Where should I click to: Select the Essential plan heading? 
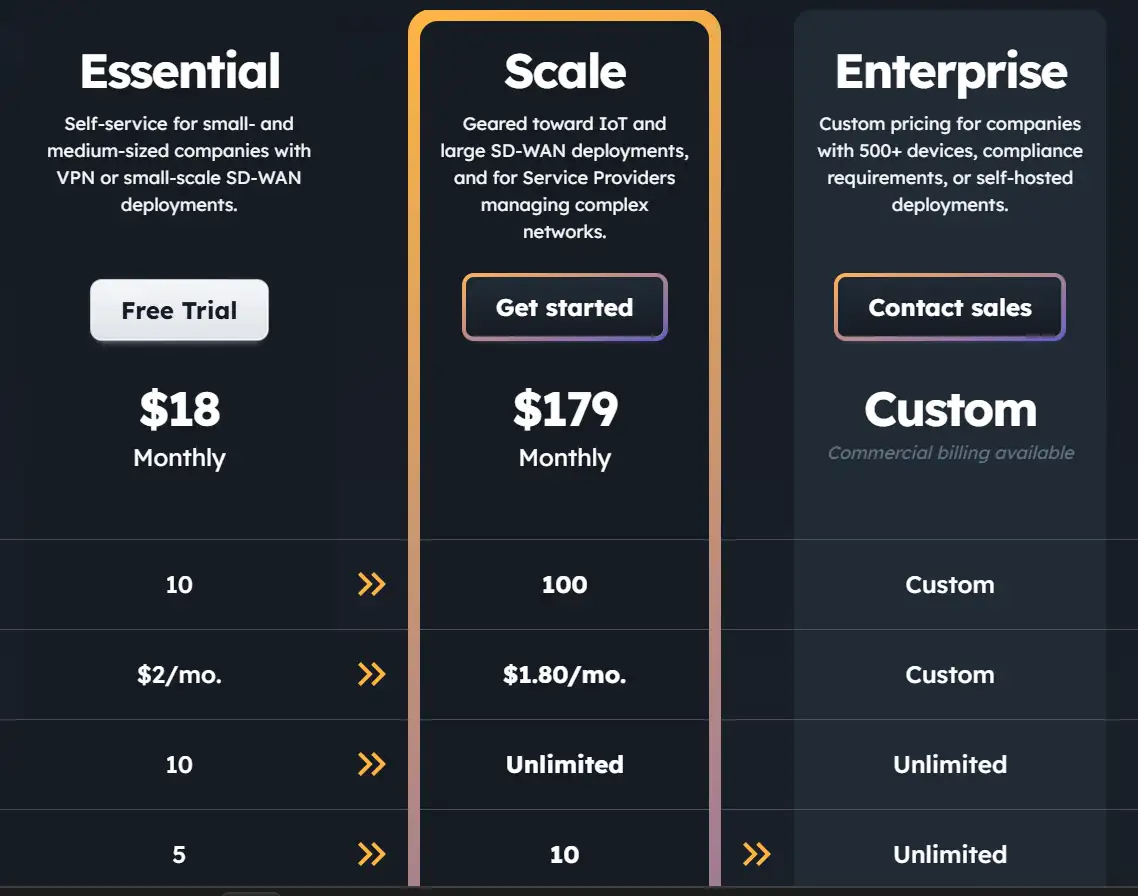tap(180, 71)
